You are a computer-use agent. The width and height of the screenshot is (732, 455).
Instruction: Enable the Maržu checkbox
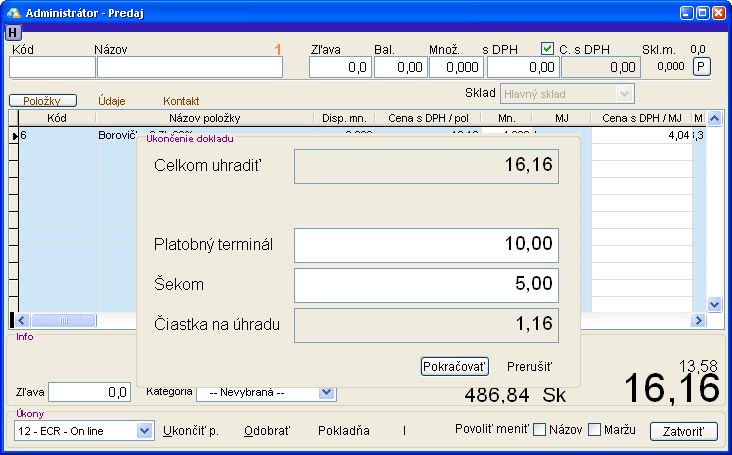pos(595,430)
